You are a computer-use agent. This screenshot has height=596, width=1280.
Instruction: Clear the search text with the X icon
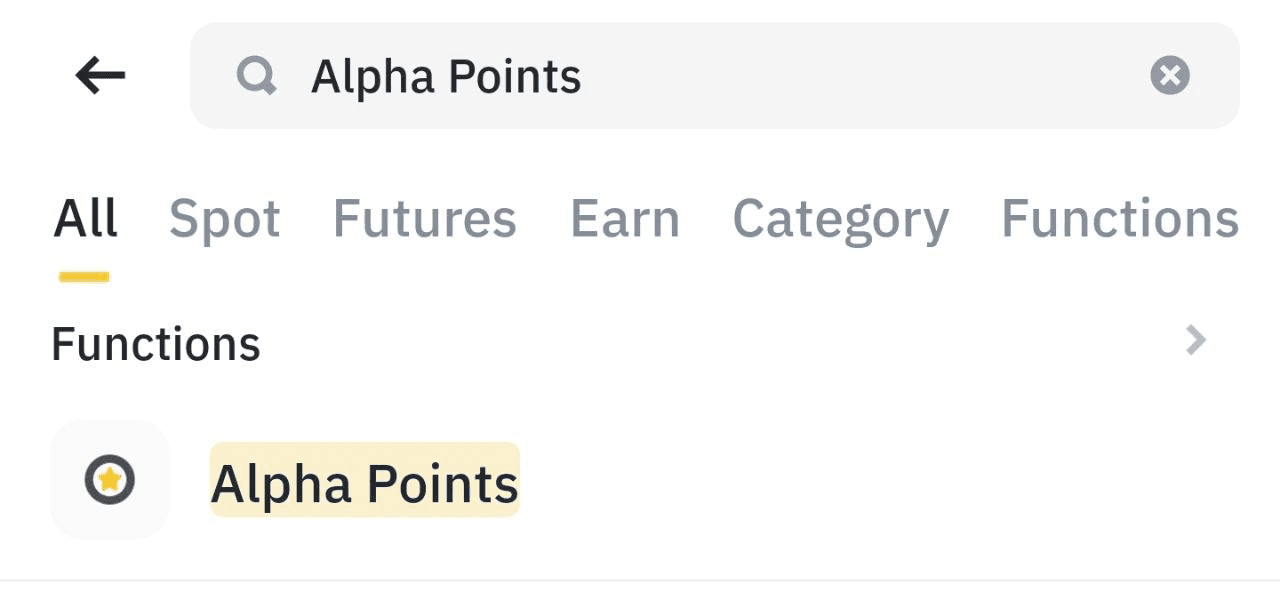pyautogui.click(x=1170, y=75)
